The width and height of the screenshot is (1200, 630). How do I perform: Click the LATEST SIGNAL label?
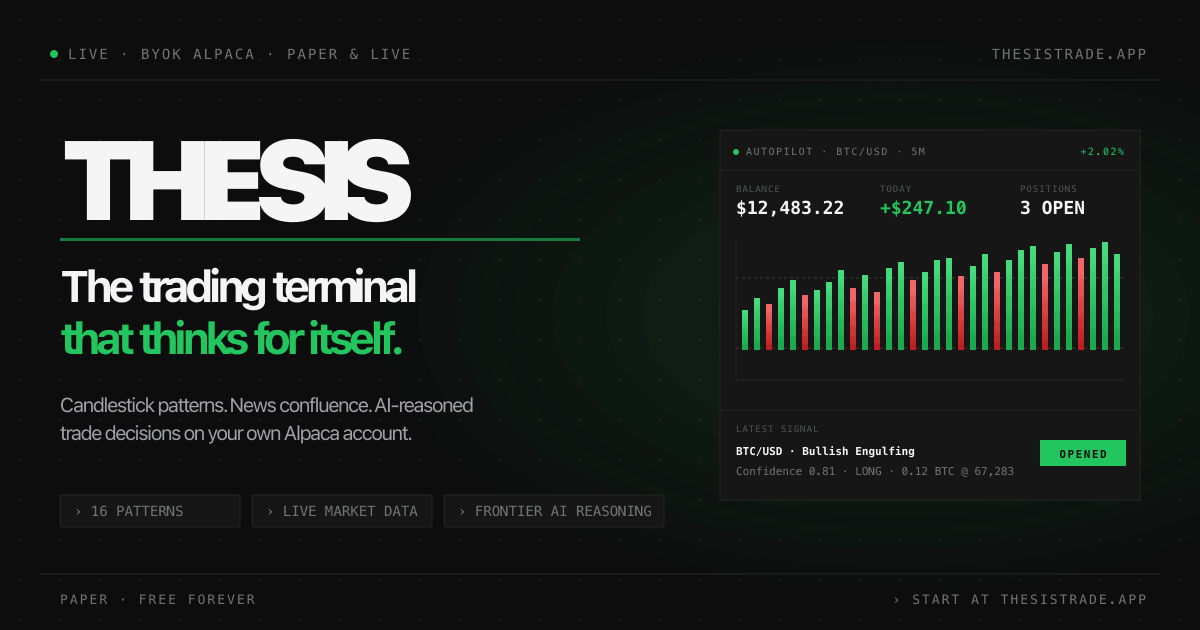[x=777, y=429]
